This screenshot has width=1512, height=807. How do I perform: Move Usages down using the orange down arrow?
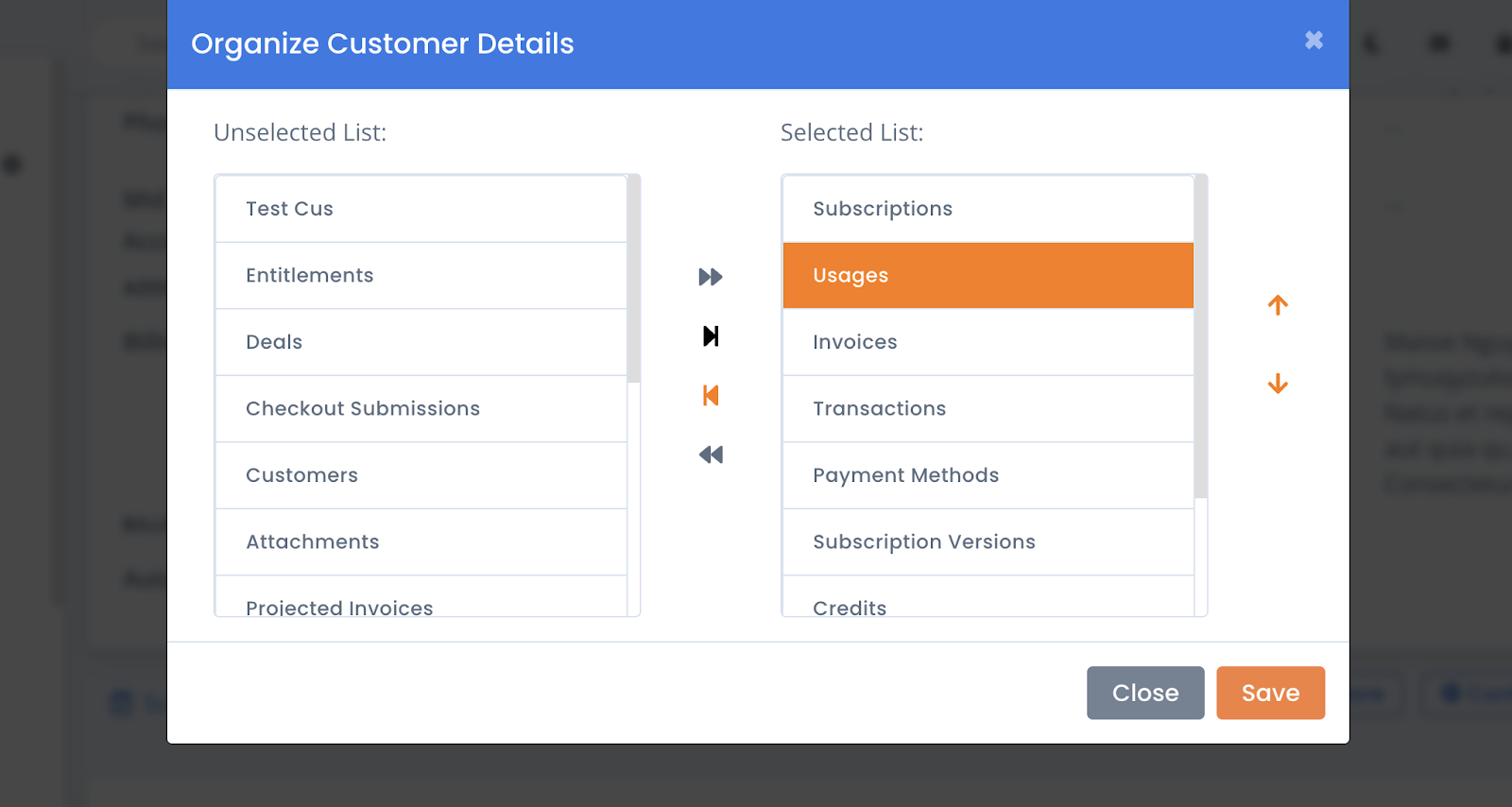tap(1278, 383)
